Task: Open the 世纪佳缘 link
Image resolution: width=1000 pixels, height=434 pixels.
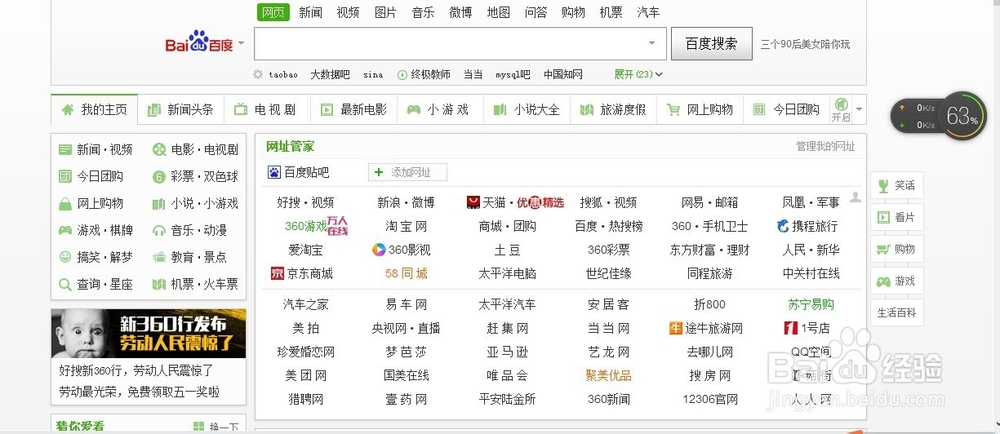Action: (608, 273)
